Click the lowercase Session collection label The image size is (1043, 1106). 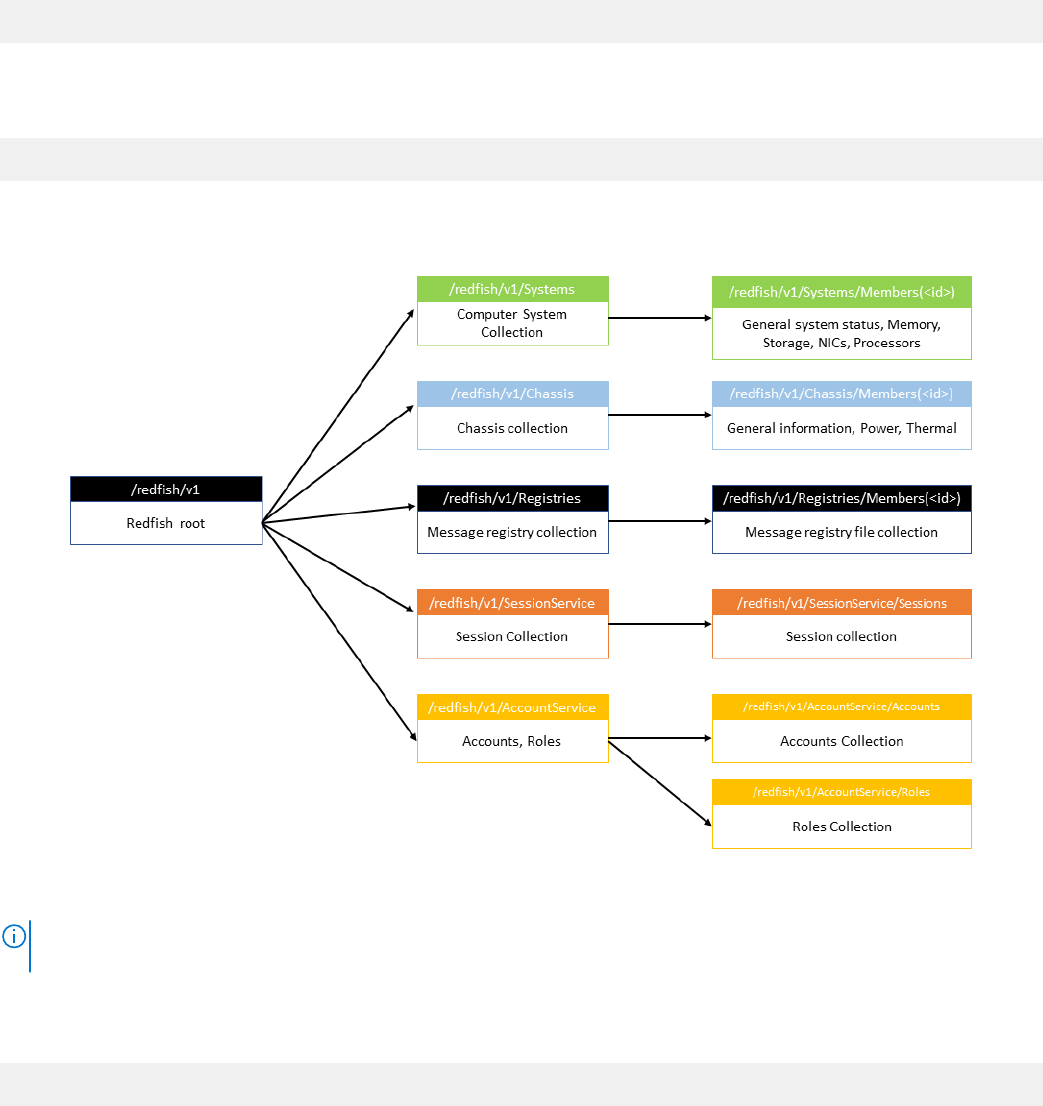pos(841,636)
